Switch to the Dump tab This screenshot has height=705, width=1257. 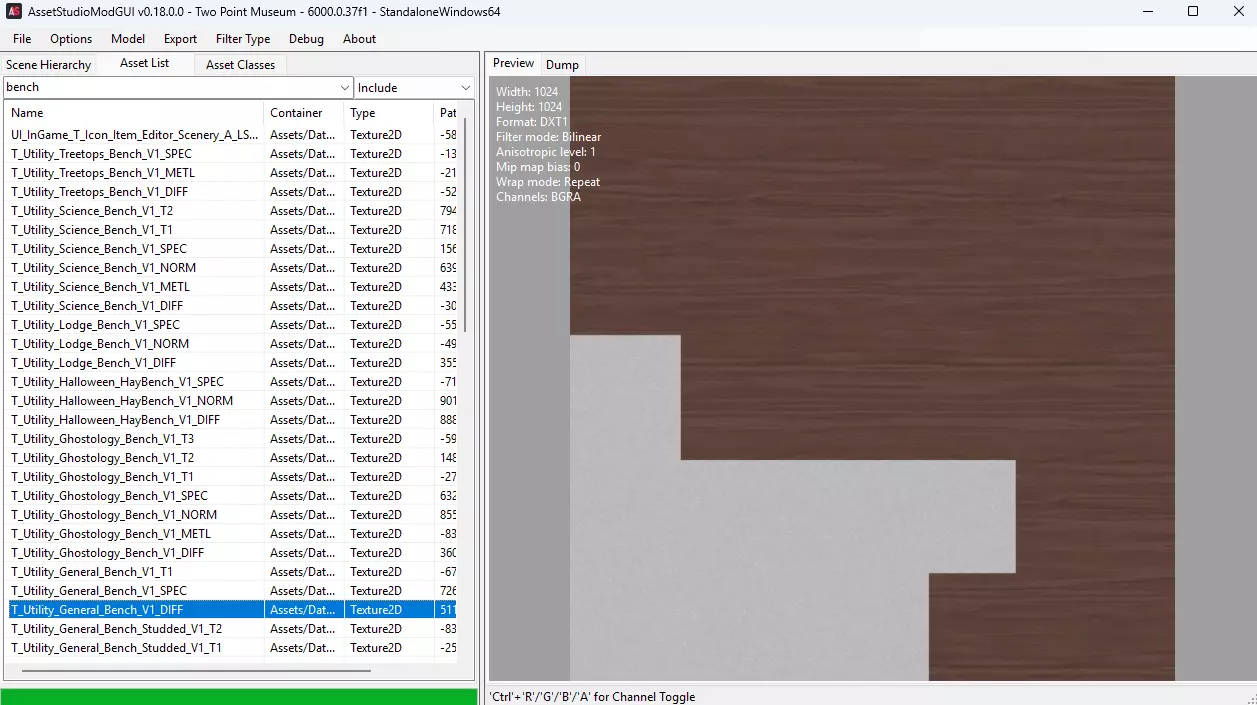click(x=562, y=65)
